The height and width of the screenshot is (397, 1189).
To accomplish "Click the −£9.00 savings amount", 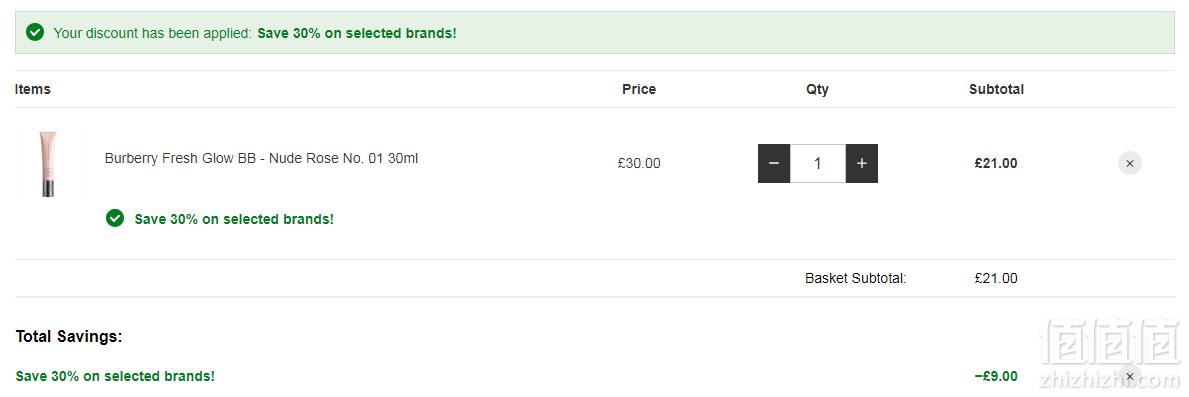I will 996,376.
